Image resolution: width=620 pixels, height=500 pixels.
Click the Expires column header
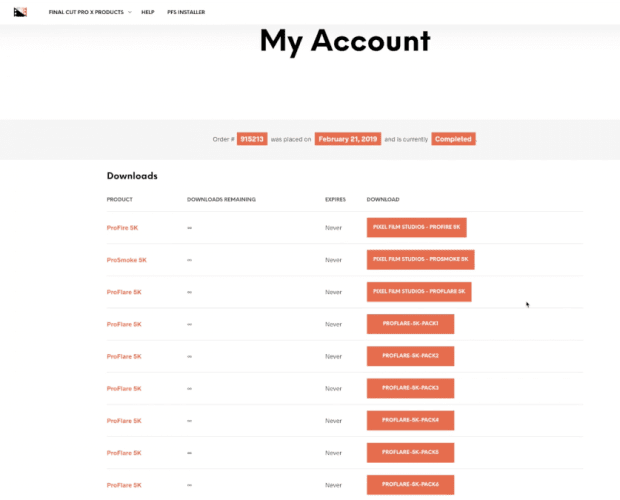335,200
